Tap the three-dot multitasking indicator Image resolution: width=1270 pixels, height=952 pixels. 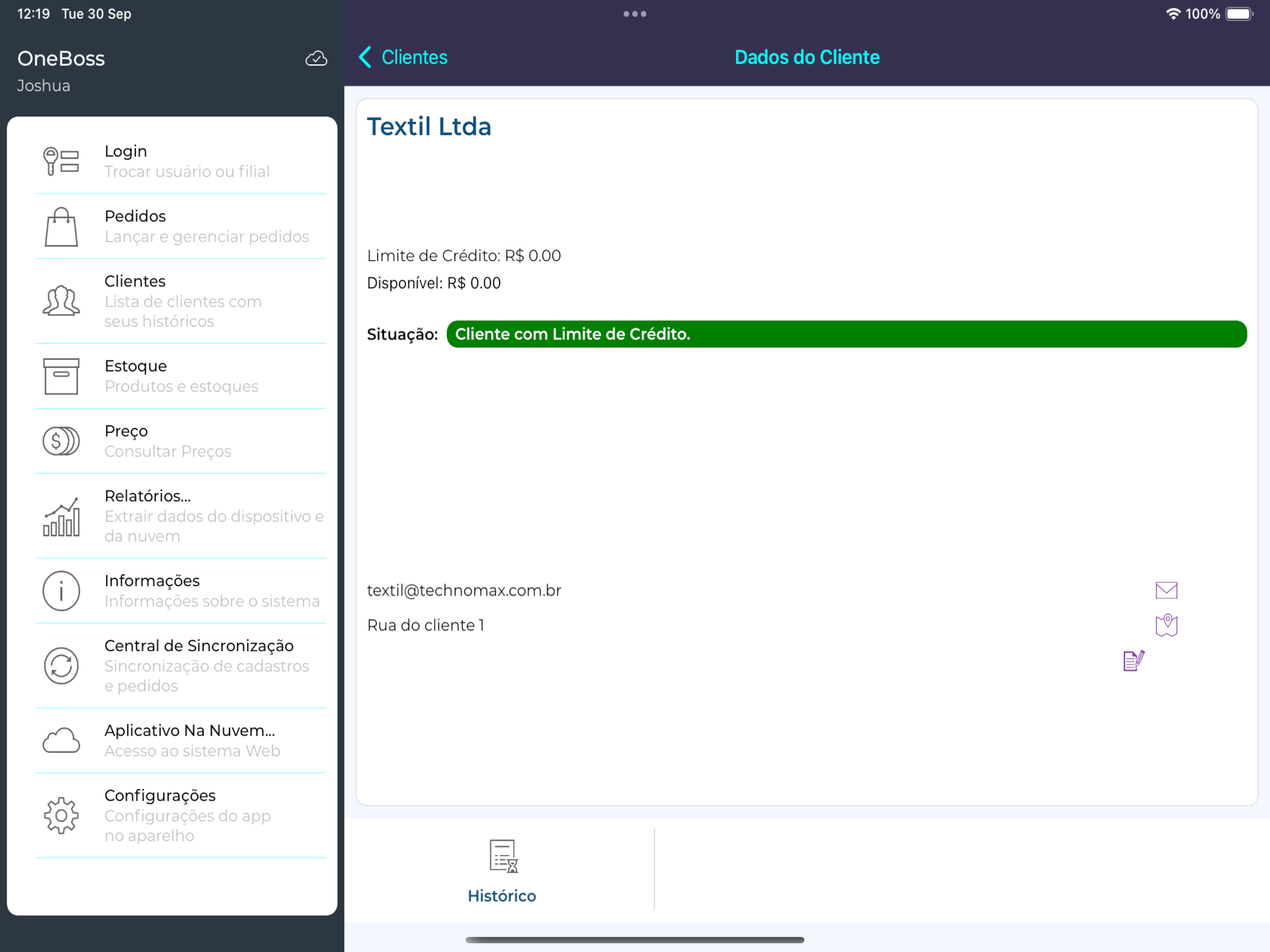pos(635,14)
